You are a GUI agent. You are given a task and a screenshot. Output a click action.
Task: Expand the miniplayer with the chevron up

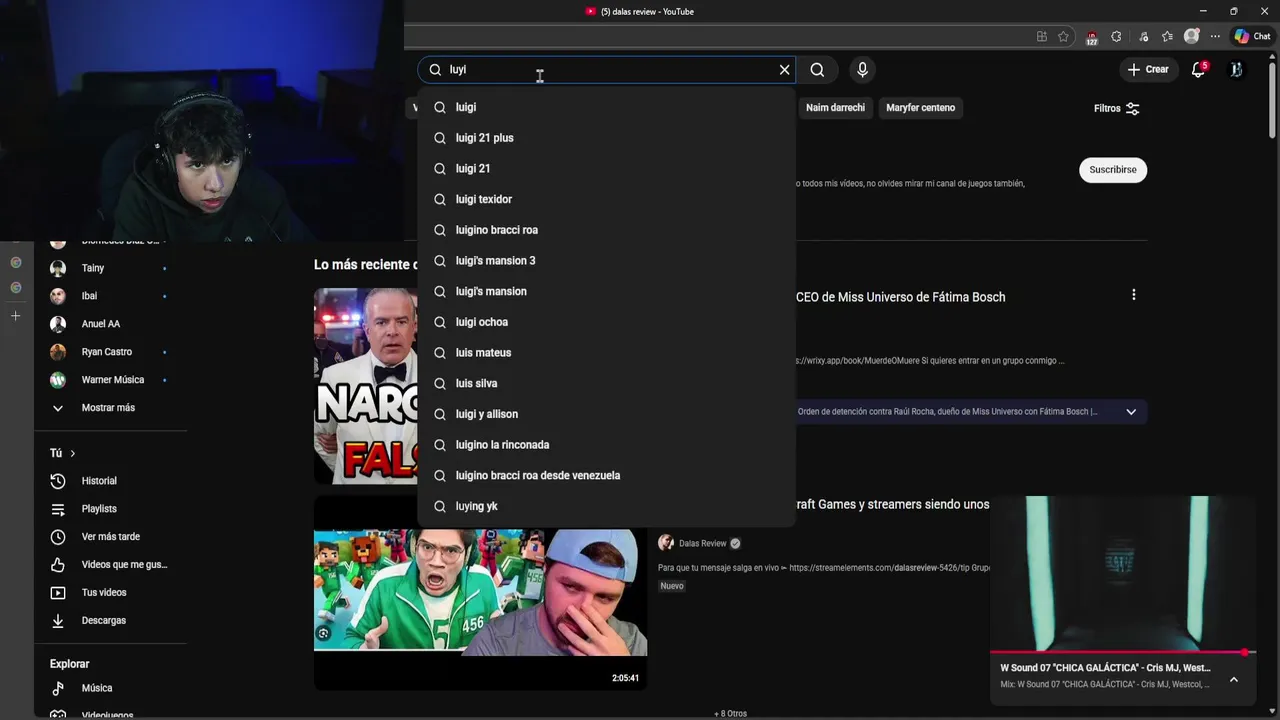(1233, 679)
